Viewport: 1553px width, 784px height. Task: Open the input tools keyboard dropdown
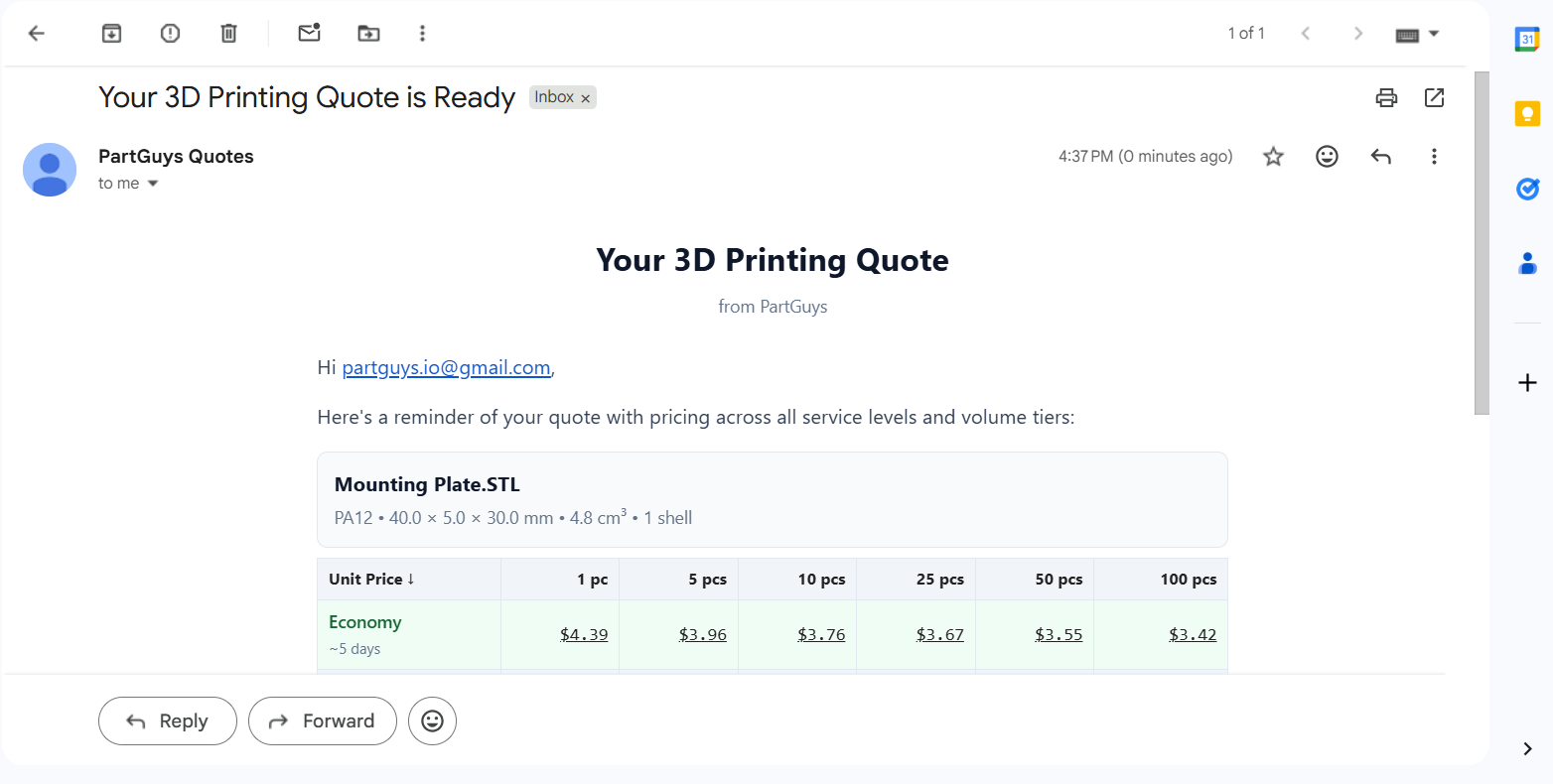click(x=1417, y=35)
